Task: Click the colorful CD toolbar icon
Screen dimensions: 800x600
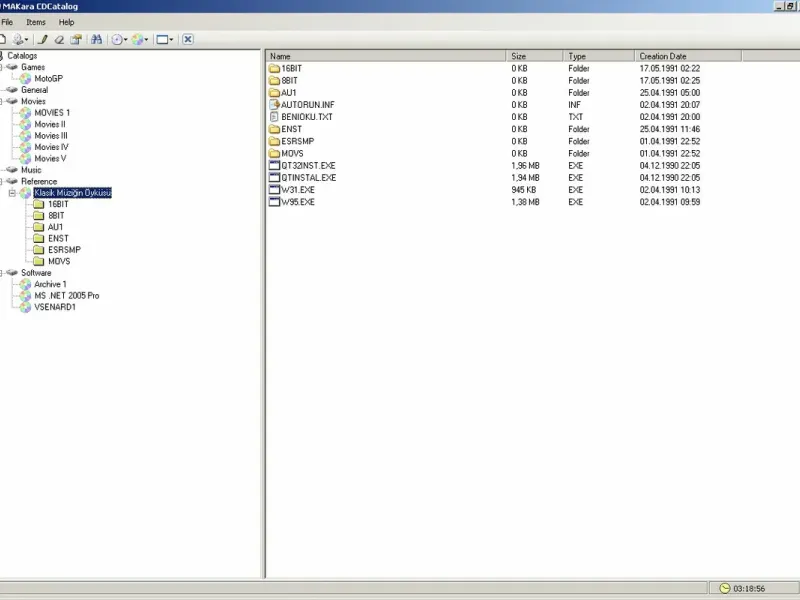Action: click(x=137, y=39)
